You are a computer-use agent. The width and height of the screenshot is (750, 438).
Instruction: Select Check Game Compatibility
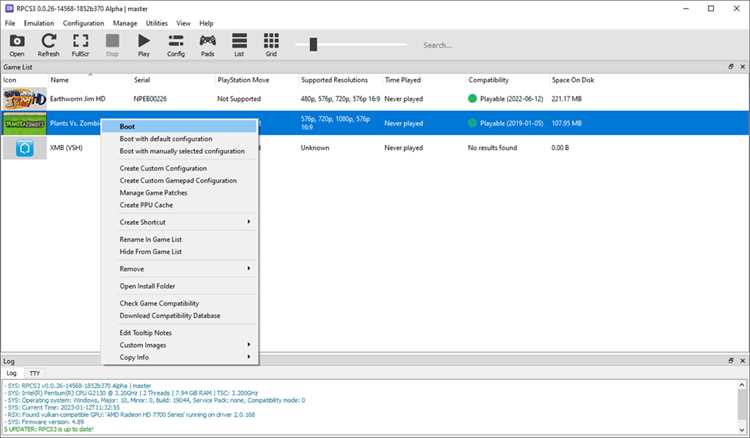pyautogui.click(x=180, y=303)
